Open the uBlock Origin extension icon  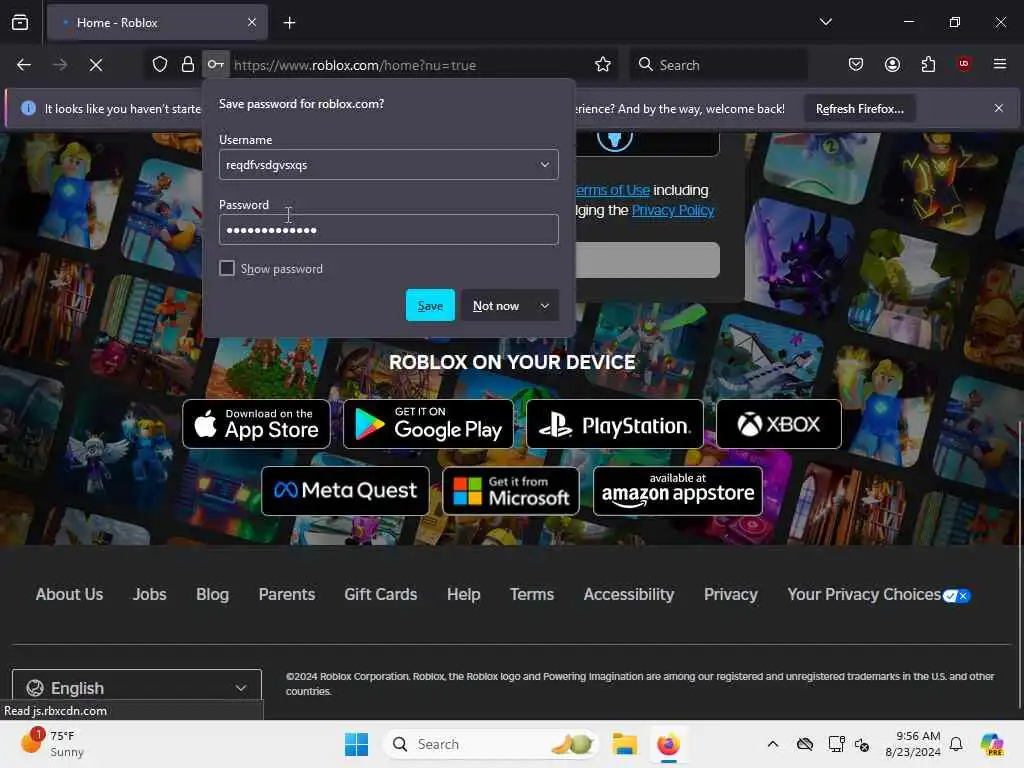tap(964, 64)
